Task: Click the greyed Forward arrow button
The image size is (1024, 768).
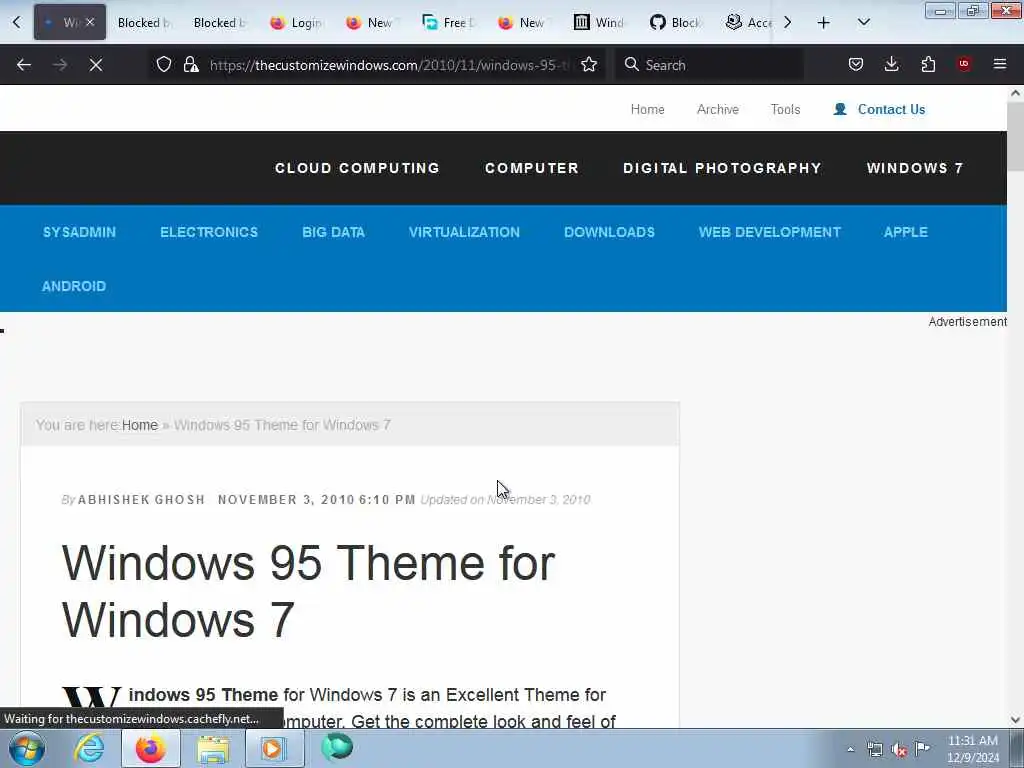Action: (59, 65)
